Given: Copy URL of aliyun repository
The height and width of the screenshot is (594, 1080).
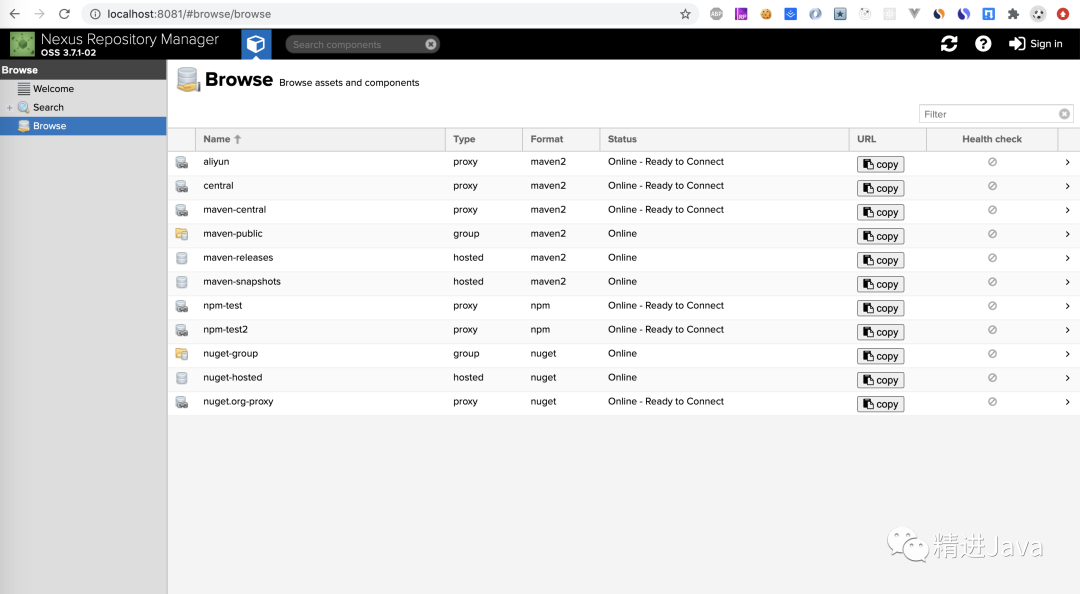Looking at the screenshot, I should pos(880,165).
